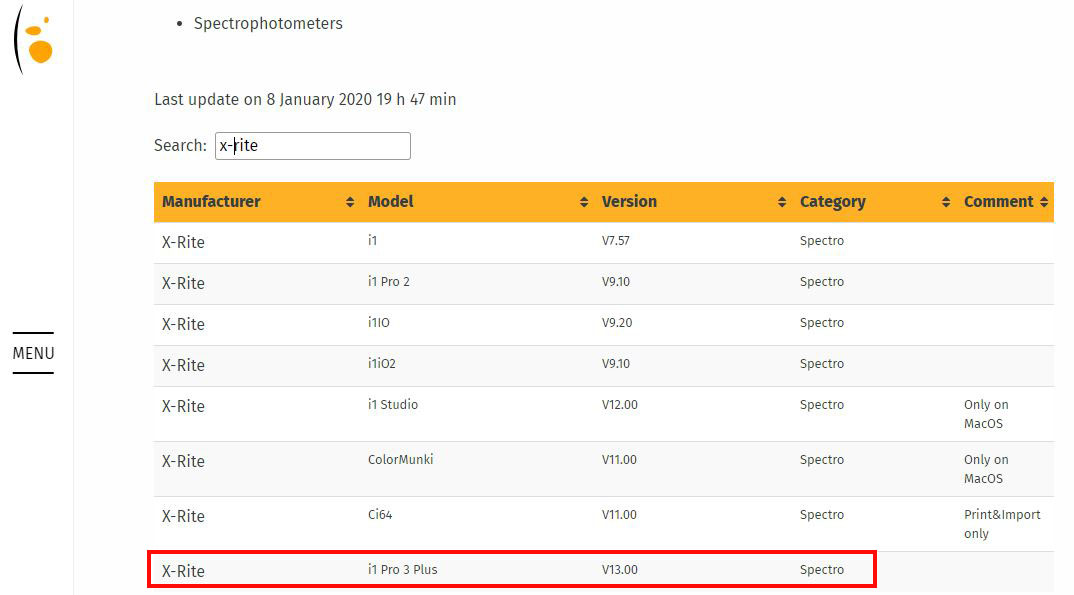The image size is (1074, 595).
Task: Sort table by Comment arrows icon
Action: (x=1044, y=202)
